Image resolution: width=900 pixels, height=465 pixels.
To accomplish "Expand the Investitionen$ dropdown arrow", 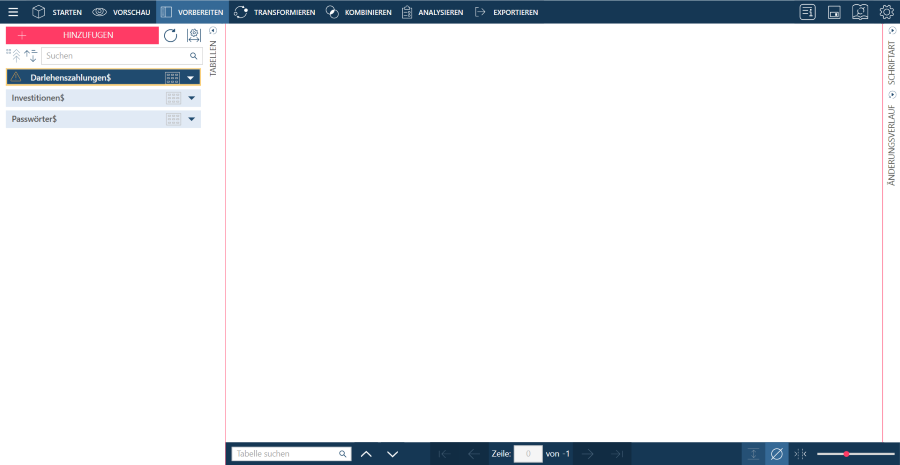I will coord(191,98).
